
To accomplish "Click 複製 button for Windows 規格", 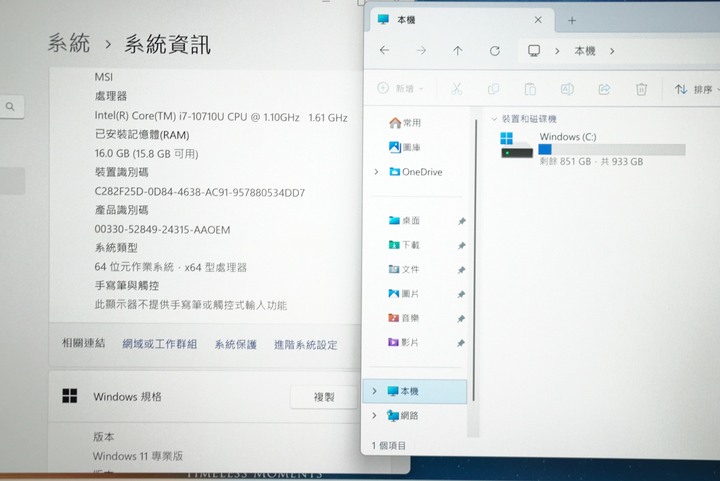I will tap(324, 397).
